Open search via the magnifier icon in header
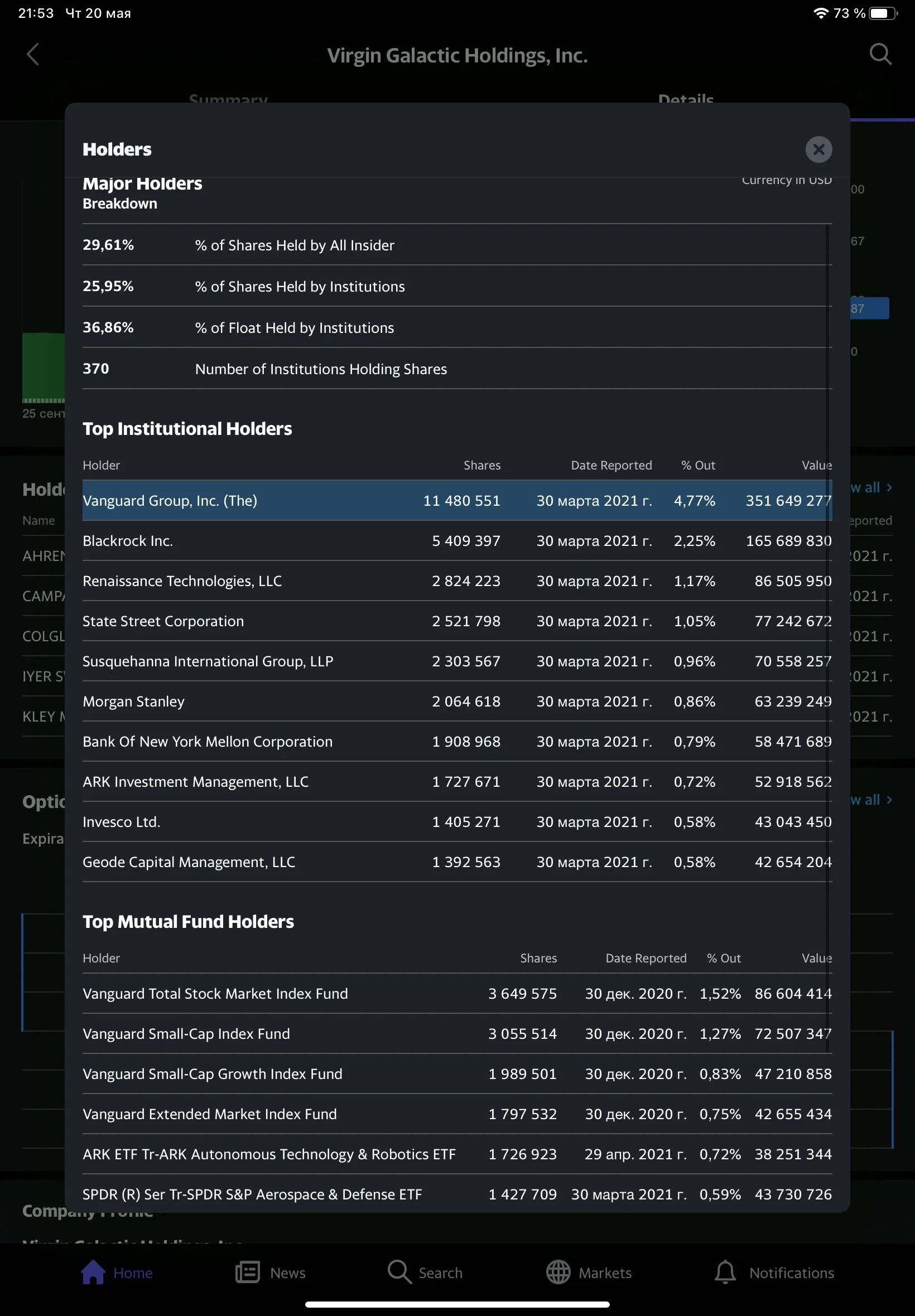The height and width of the screenshot is (1316, 915). click(x=880, y=55)
